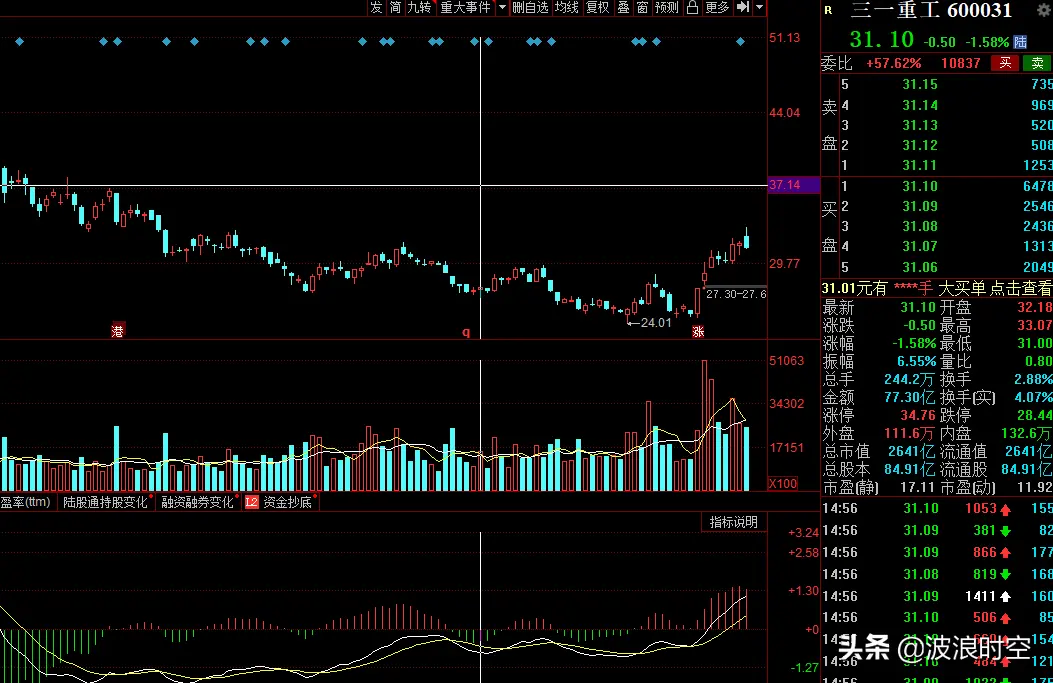Expand the 重大事件 dropdown arrow
1053x683 pixels.
(501, 8)
